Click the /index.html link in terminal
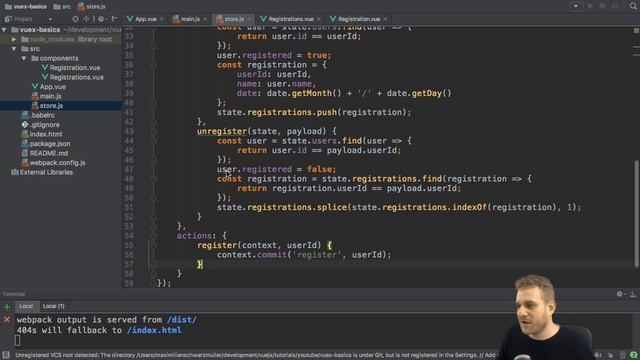Screen dimensions: 640x360 (x=154, y=330)
